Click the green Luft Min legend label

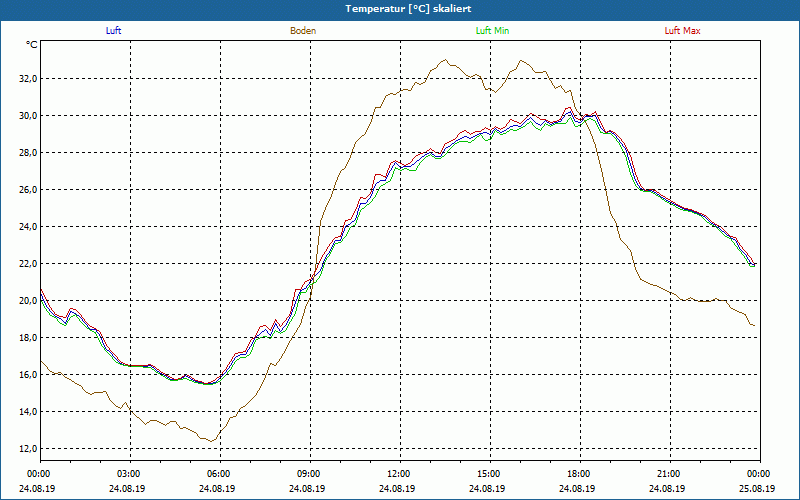pos(492,31)
